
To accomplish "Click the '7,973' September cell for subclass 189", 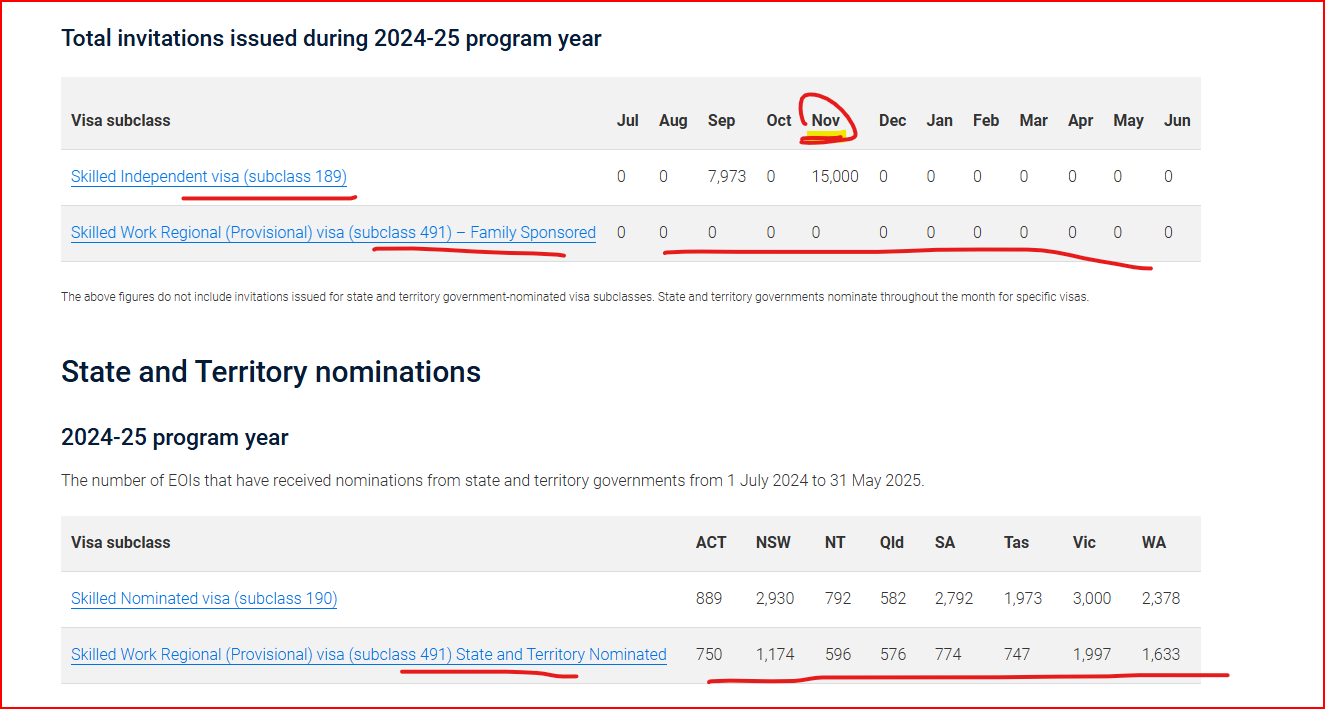I will (726, 177).
